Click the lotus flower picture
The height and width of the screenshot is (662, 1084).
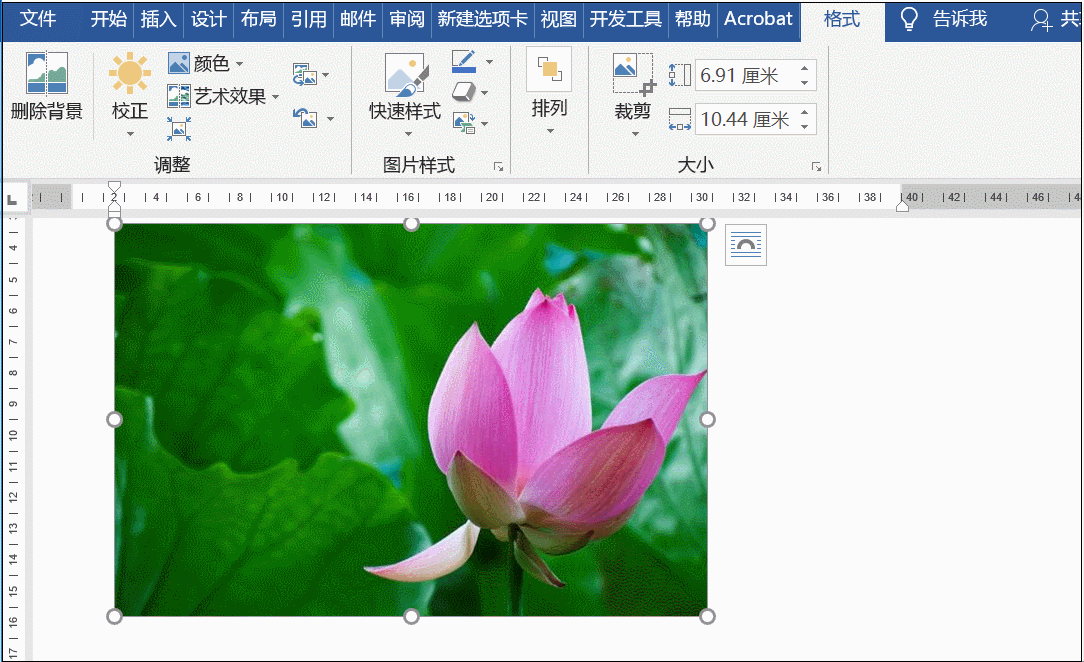411,419
